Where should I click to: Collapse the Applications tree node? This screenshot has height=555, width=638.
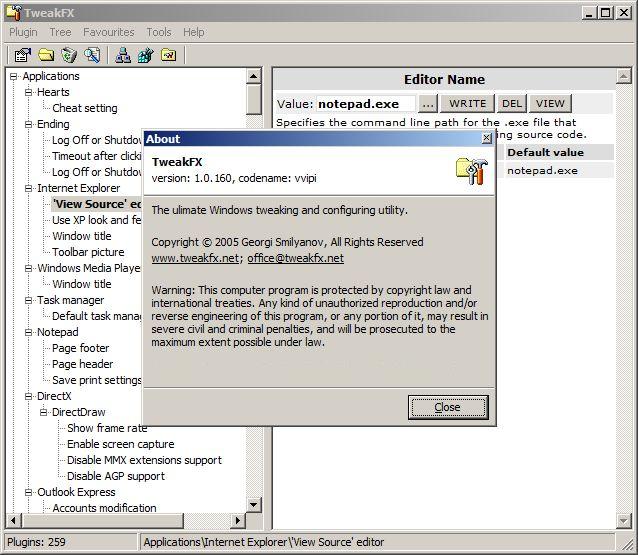(x=14, y=76)
